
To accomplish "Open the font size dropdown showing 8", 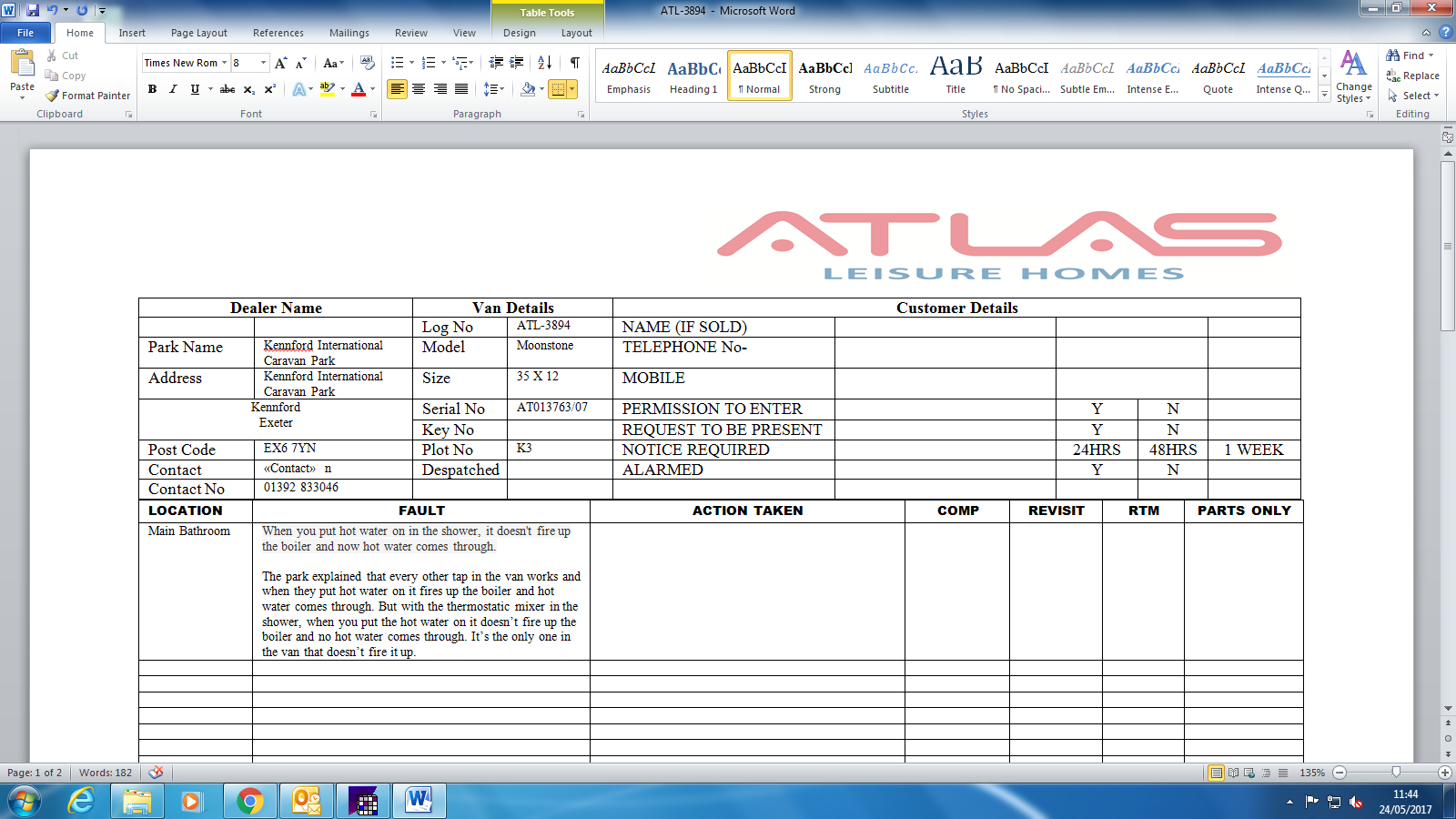I will point(264,63).
